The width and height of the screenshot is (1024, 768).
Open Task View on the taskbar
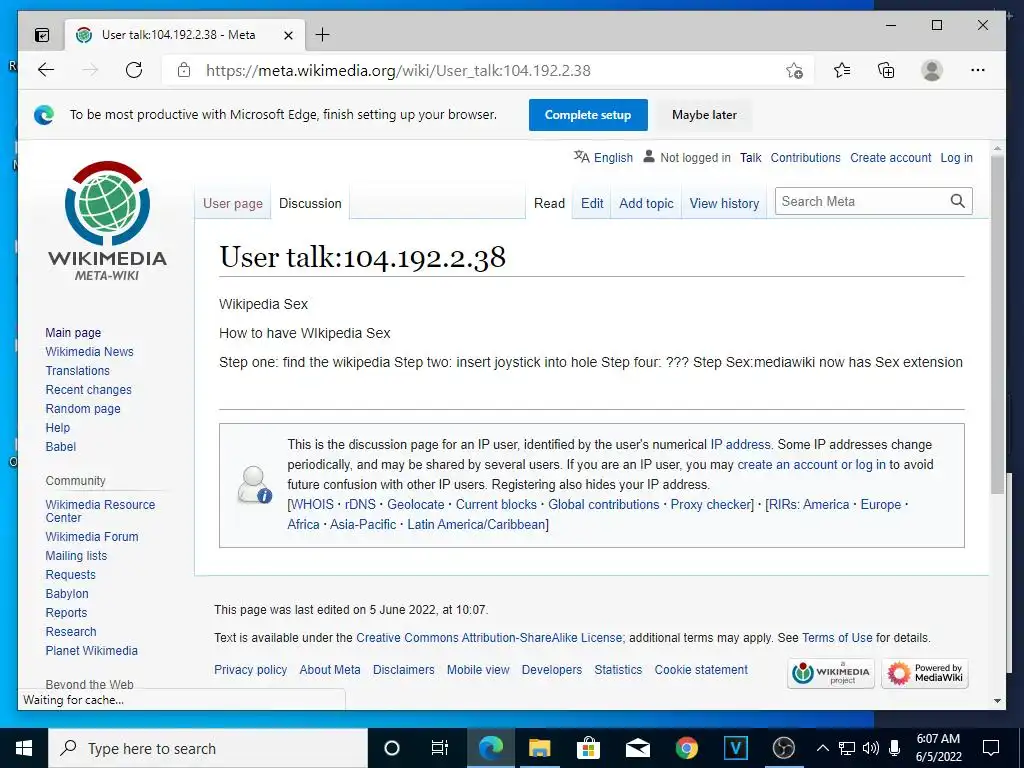[440, 748]
